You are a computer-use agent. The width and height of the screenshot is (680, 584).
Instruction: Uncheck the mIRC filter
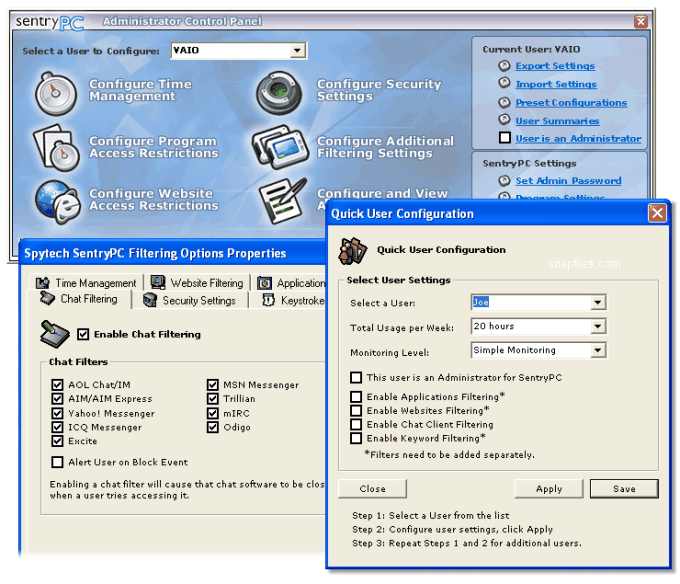tap(212, 413)
